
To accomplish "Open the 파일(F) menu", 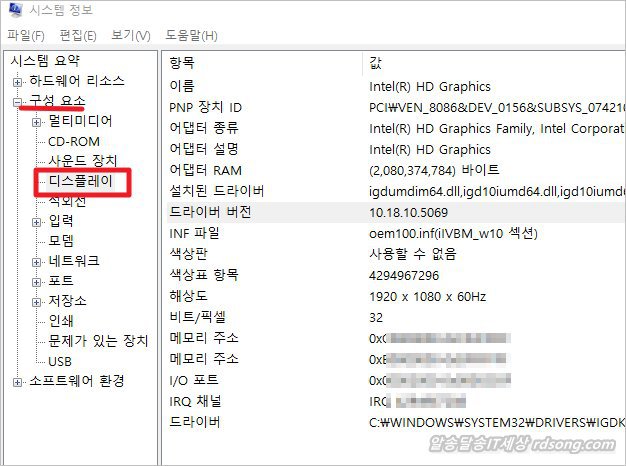I will click(x=26, y=36).
